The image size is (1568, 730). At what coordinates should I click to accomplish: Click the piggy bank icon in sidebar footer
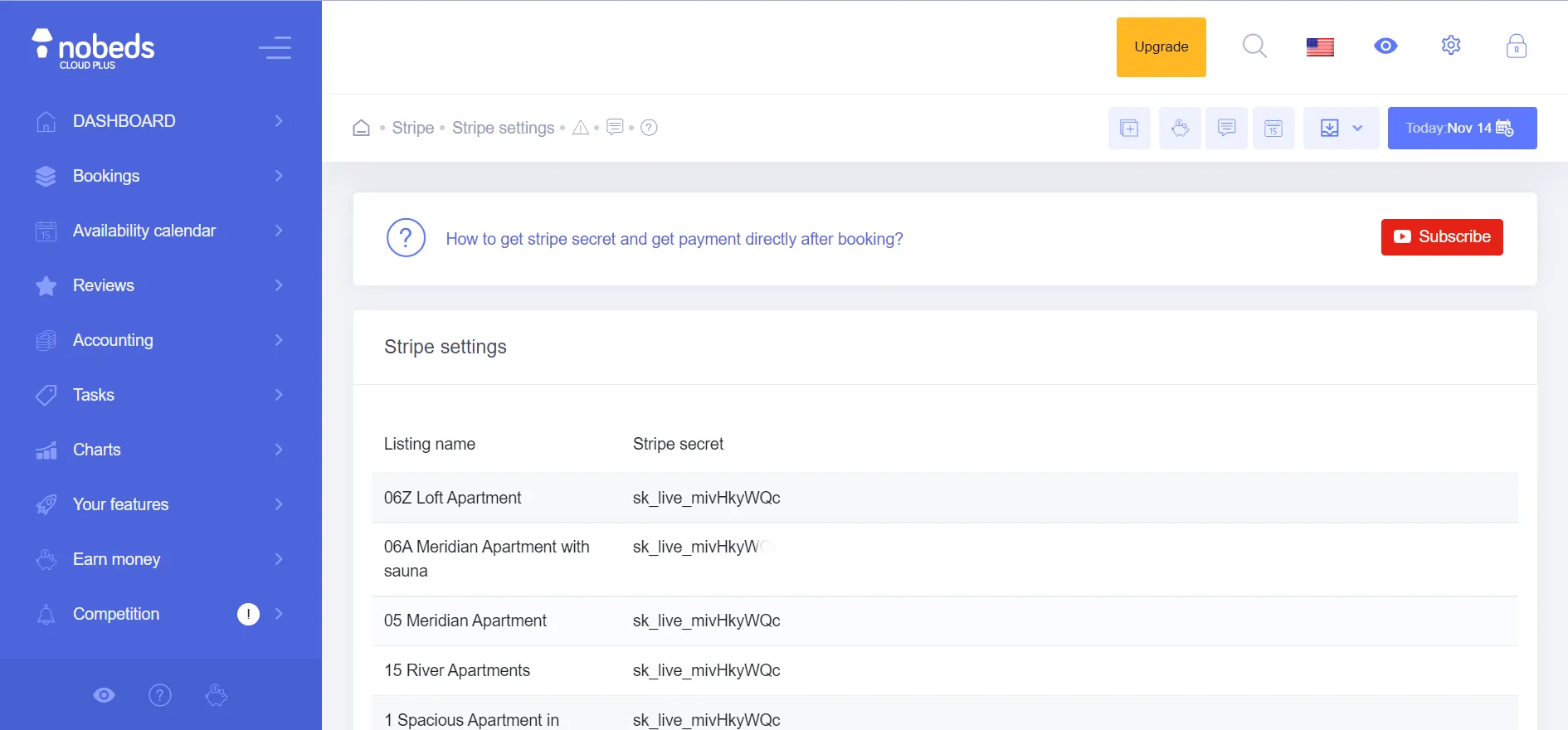point(217,695)
